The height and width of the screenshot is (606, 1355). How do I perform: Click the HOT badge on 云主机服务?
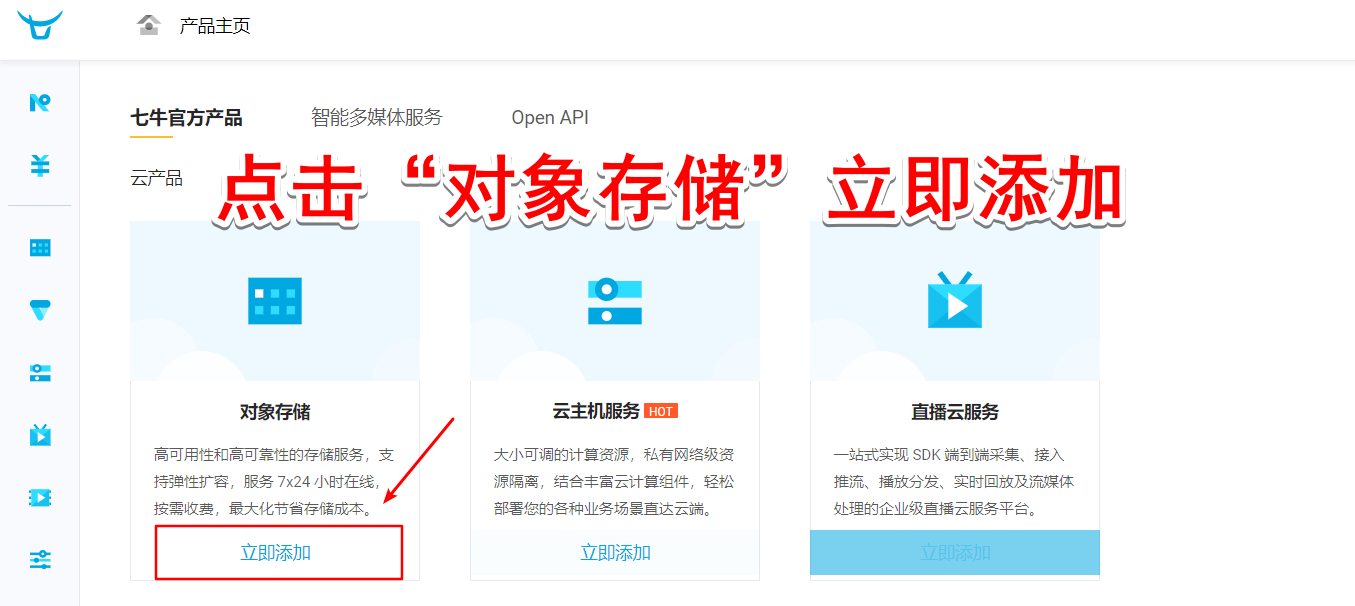click(661, 412)
